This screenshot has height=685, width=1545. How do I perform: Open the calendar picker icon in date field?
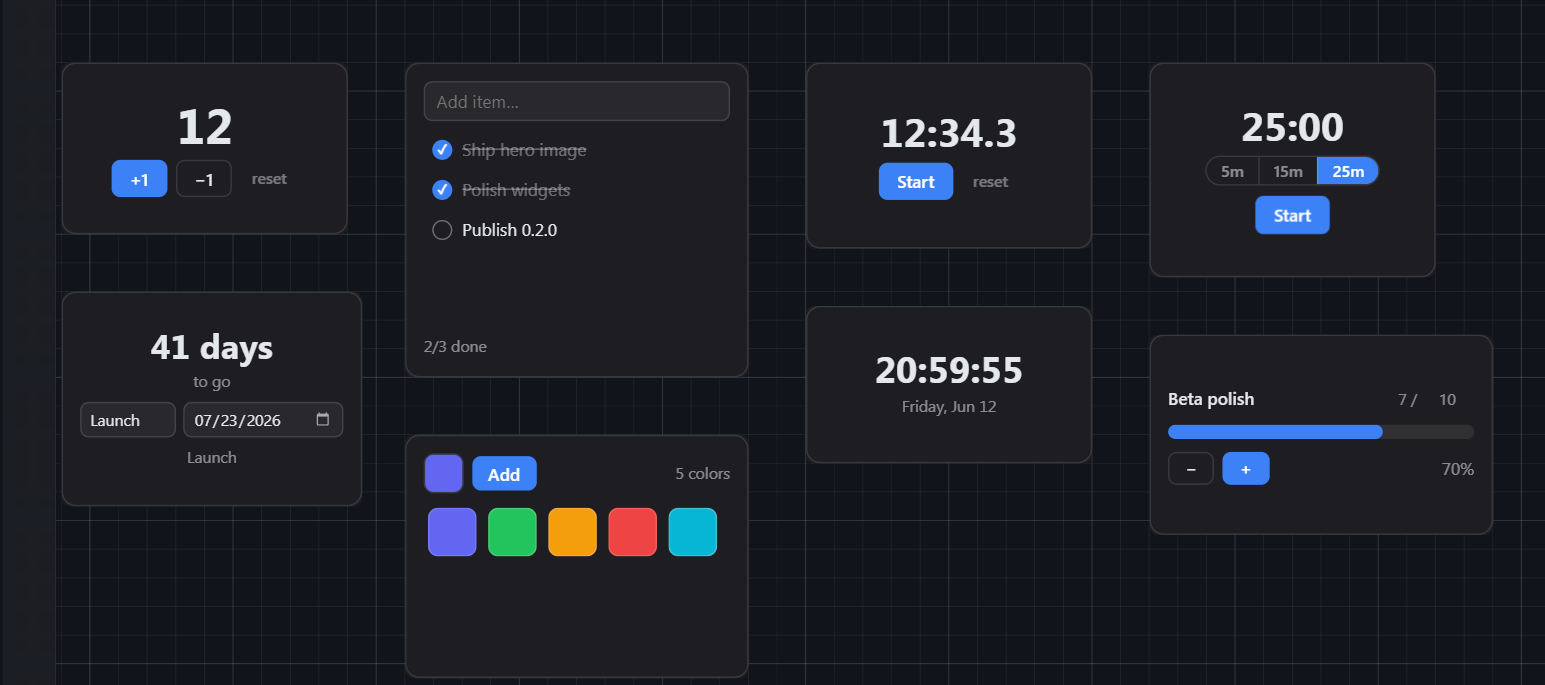click(x=323, y=420)
